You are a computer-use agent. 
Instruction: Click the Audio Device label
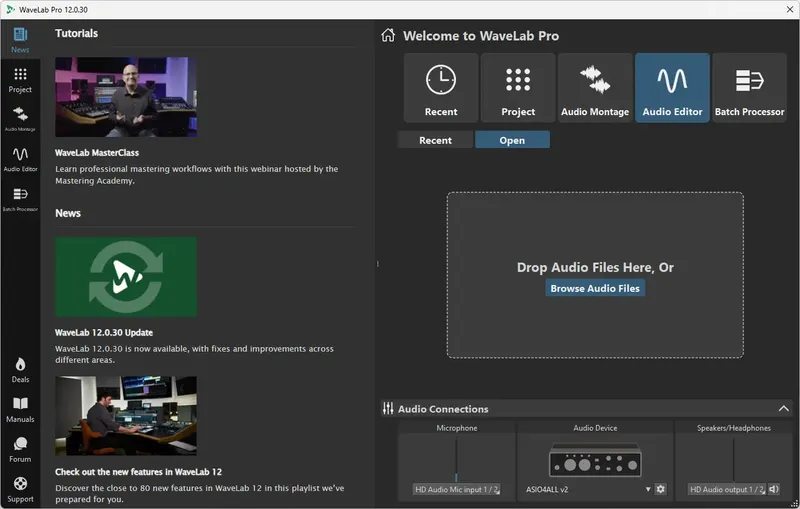pyautogui.click(x=595, y=428)
